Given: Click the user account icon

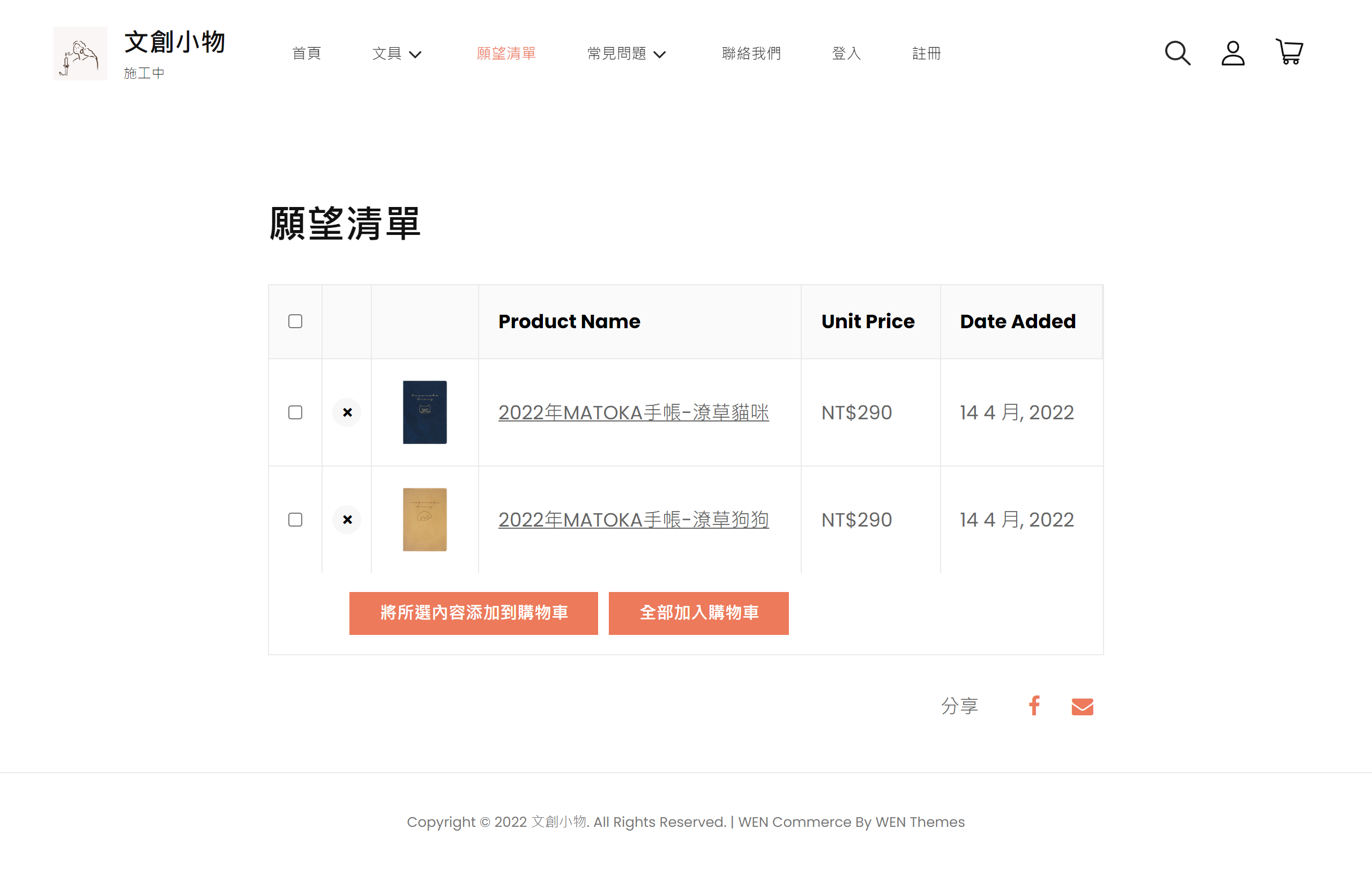Looking at the screenshot, I should [1233, 53].
